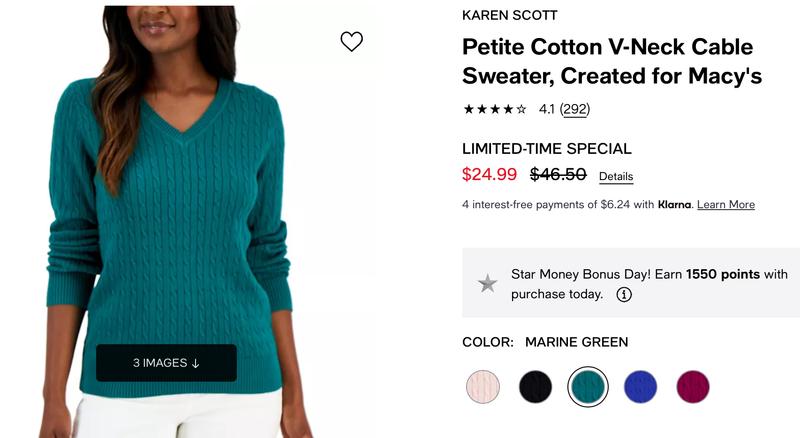
Task: Choose the burgundy color swatch
Action: click(x=692, y=387)
